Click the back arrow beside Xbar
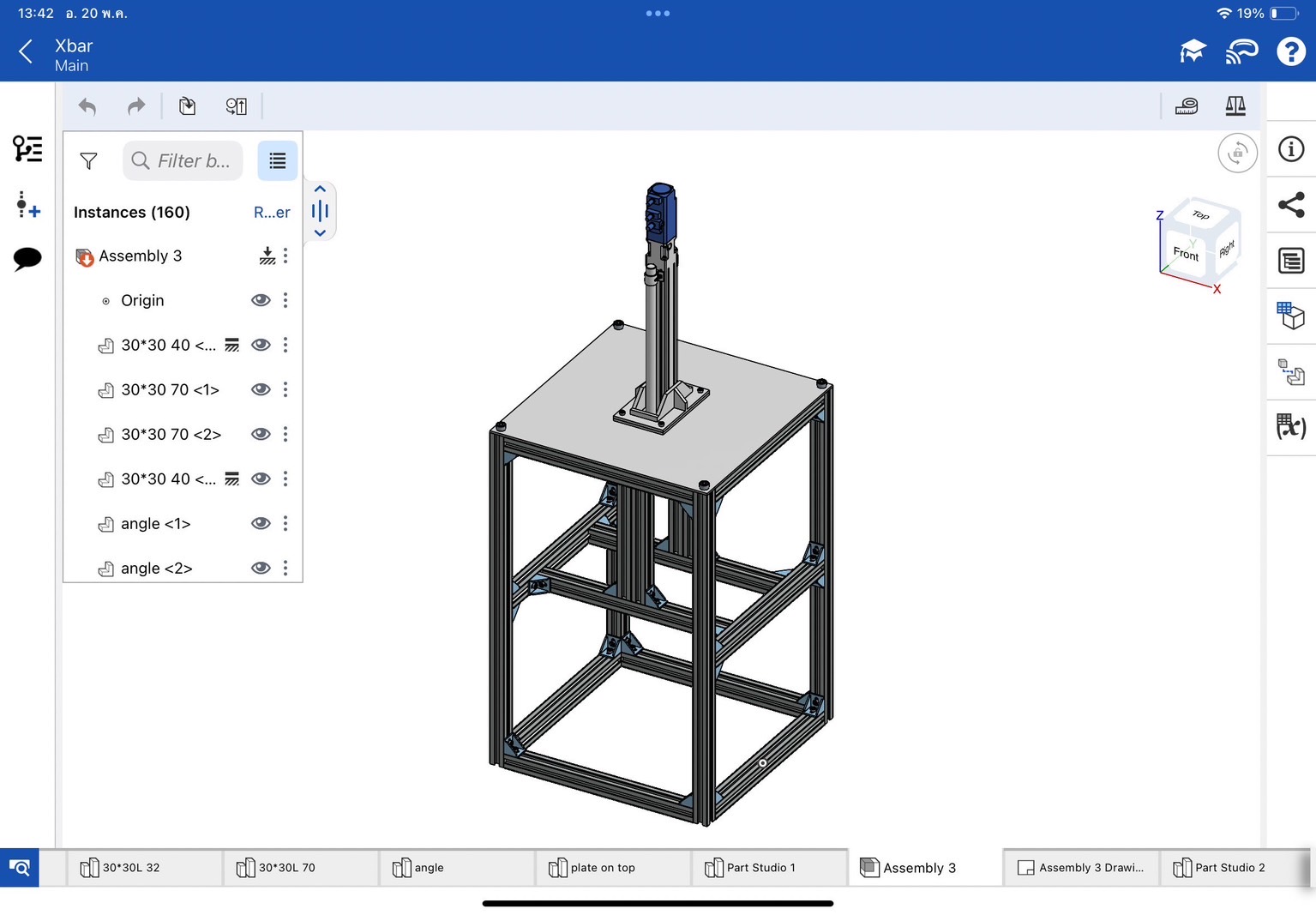The image size is (1316, 915). [26, 51]
